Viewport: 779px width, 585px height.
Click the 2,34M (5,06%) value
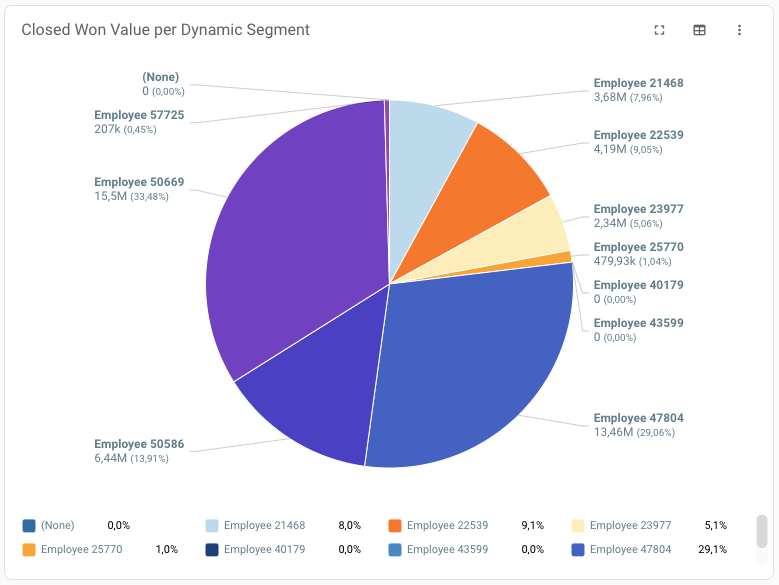point(628,223)
